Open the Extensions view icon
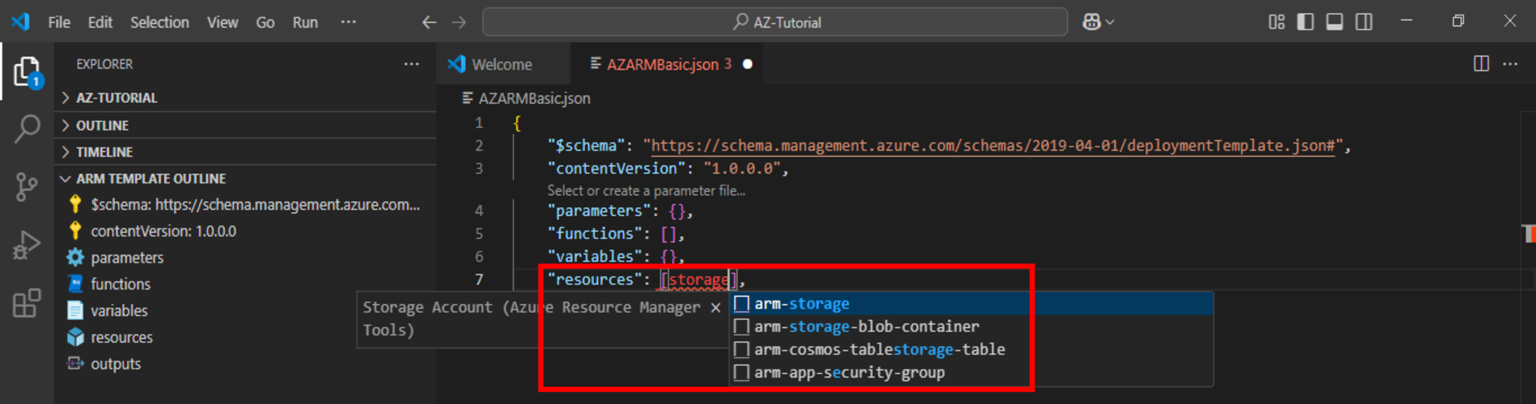 (27, 302)
